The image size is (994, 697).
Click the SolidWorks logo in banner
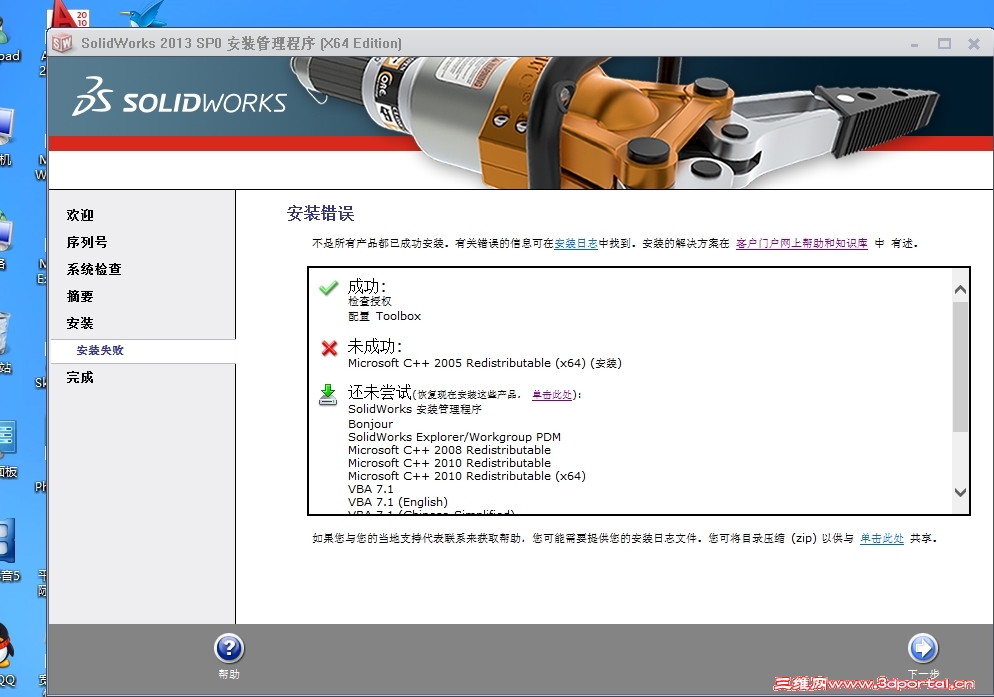coord(179,97)
